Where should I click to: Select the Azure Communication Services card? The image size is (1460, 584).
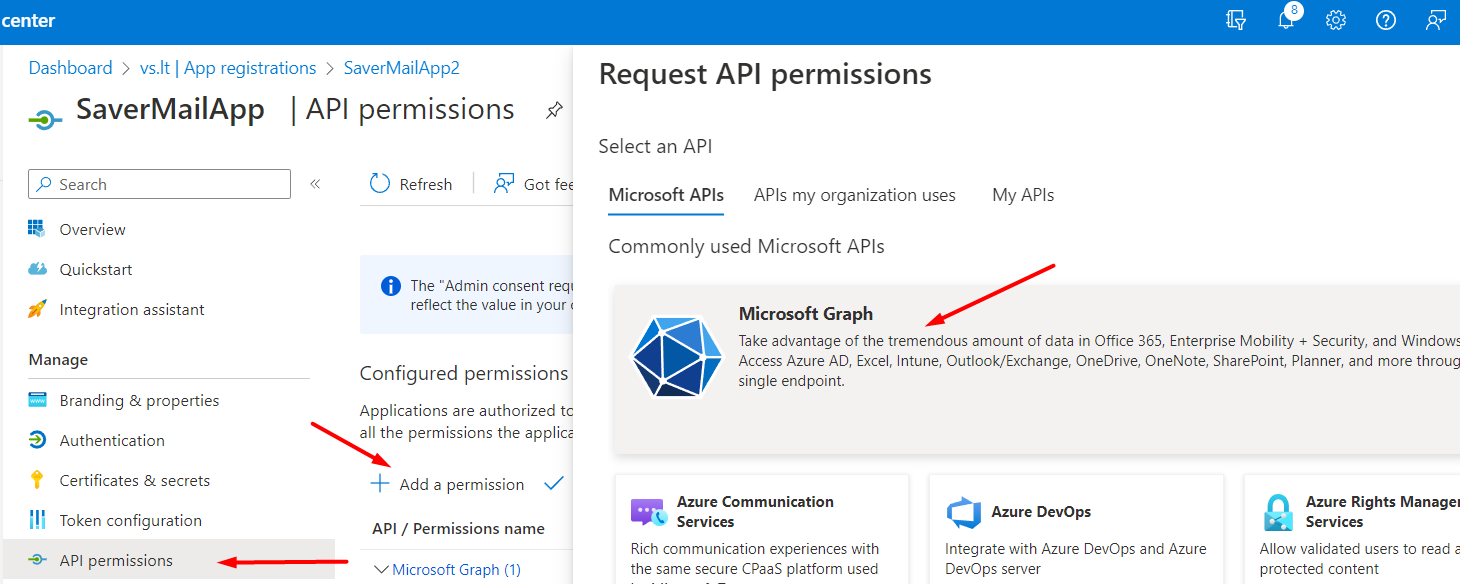[761, 529]
